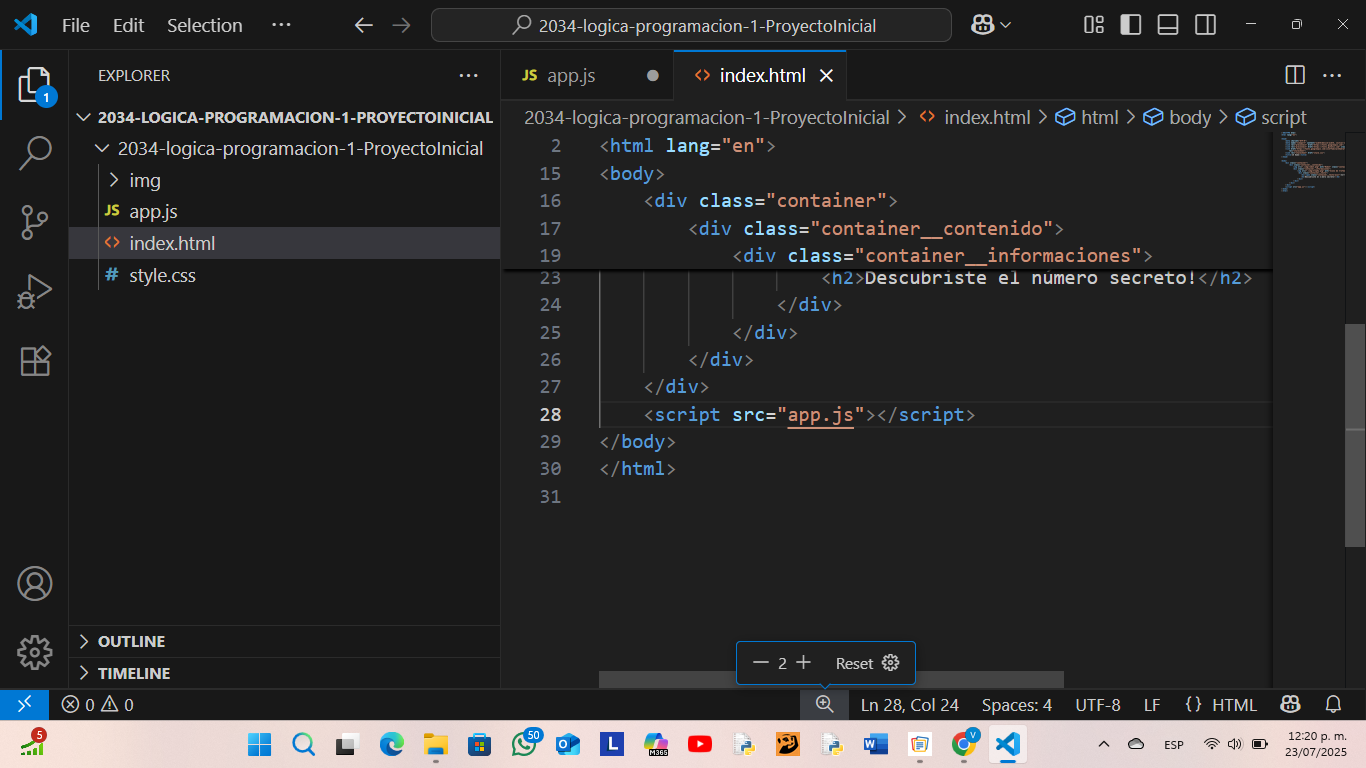
Task: Open Google Chrome from the taskbar
Action: pos(964,744)
